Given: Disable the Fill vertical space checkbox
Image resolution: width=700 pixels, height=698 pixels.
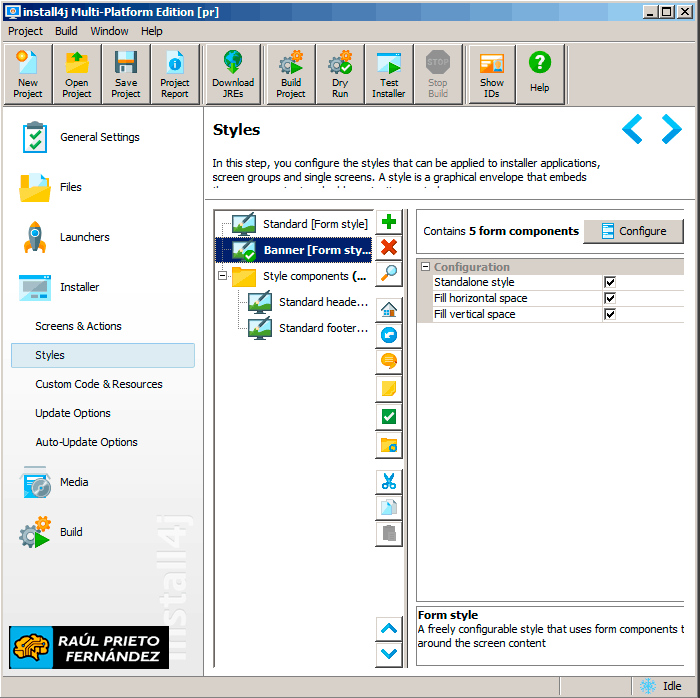Looking at the screenshot, I should [x=610, y=315].
